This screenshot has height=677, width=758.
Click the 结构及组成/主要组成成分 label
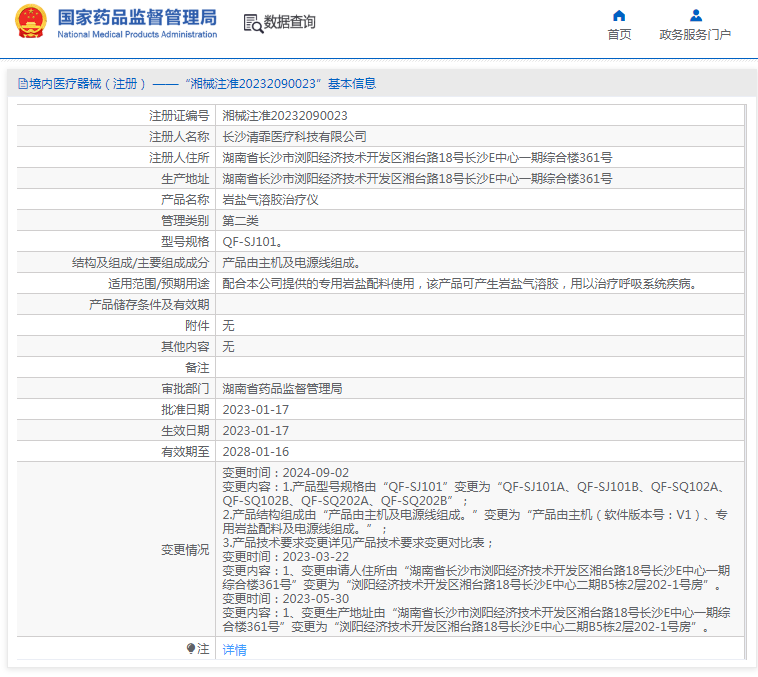(x=141, y=263)
